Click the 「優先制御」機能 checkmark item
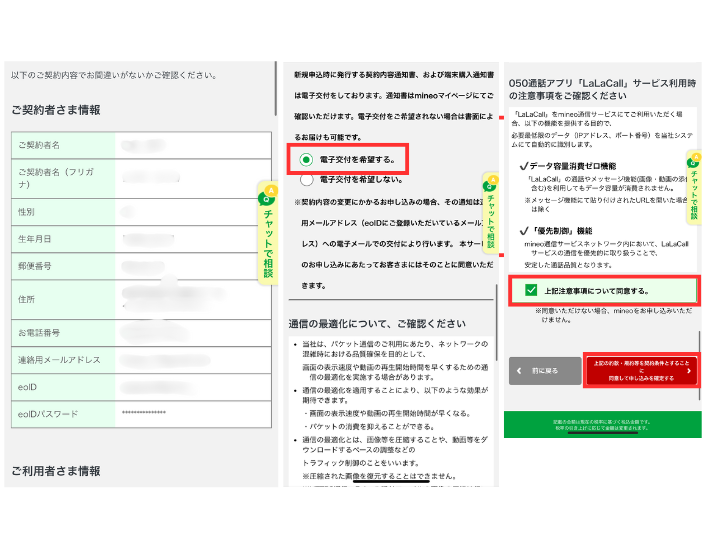Image resolution: width=710 pixels, height=533 pixels. pyautogui.click(x=556, y=230)
